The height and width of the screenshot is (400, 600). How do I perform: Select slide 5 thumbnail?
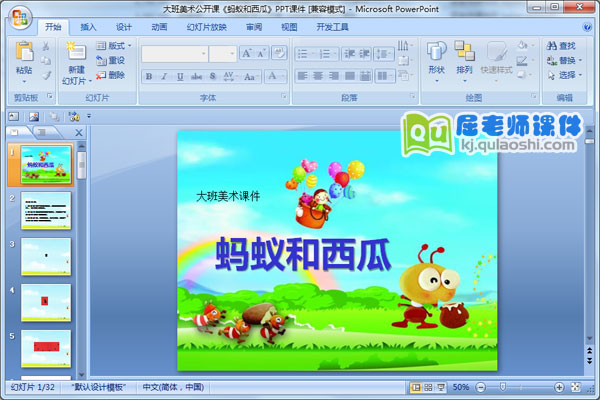click(x=46, y=348)
